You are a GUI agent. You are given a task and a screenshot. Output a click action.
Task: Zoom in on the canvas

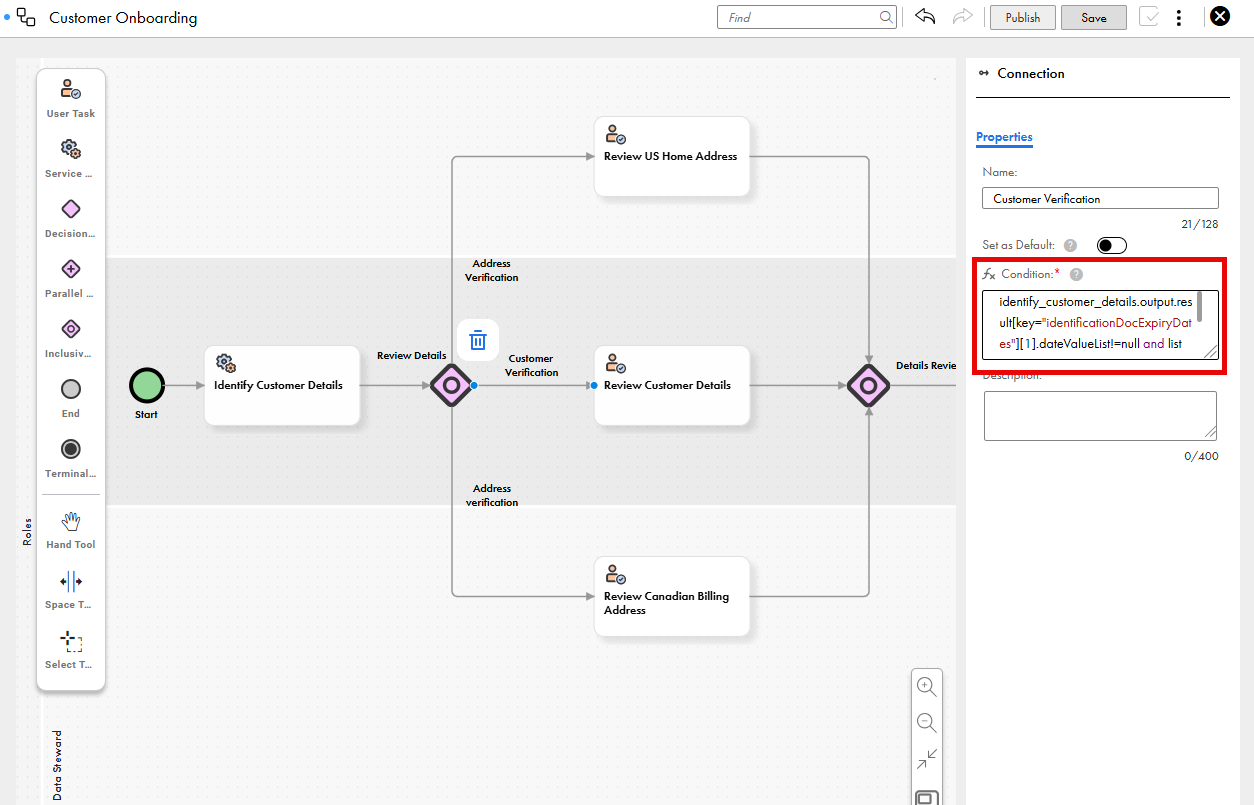click(x=926, y=687)
